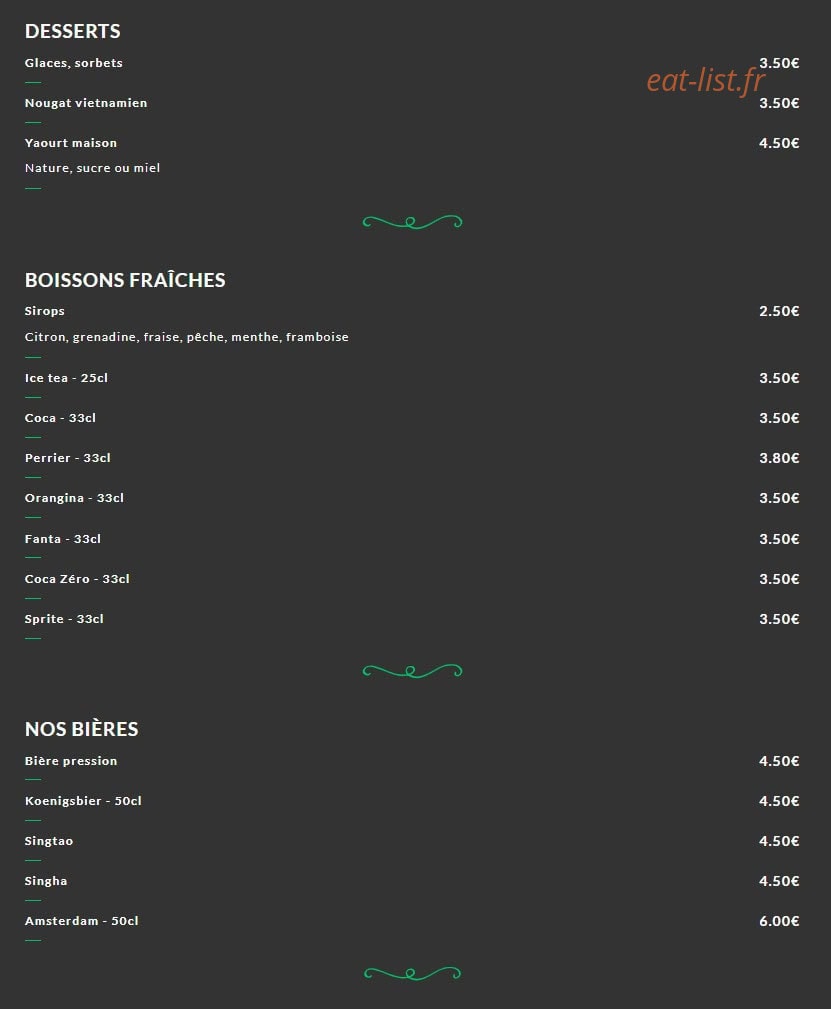
Task: Click the swirl divider below Desserts
Action: (413, 222)
